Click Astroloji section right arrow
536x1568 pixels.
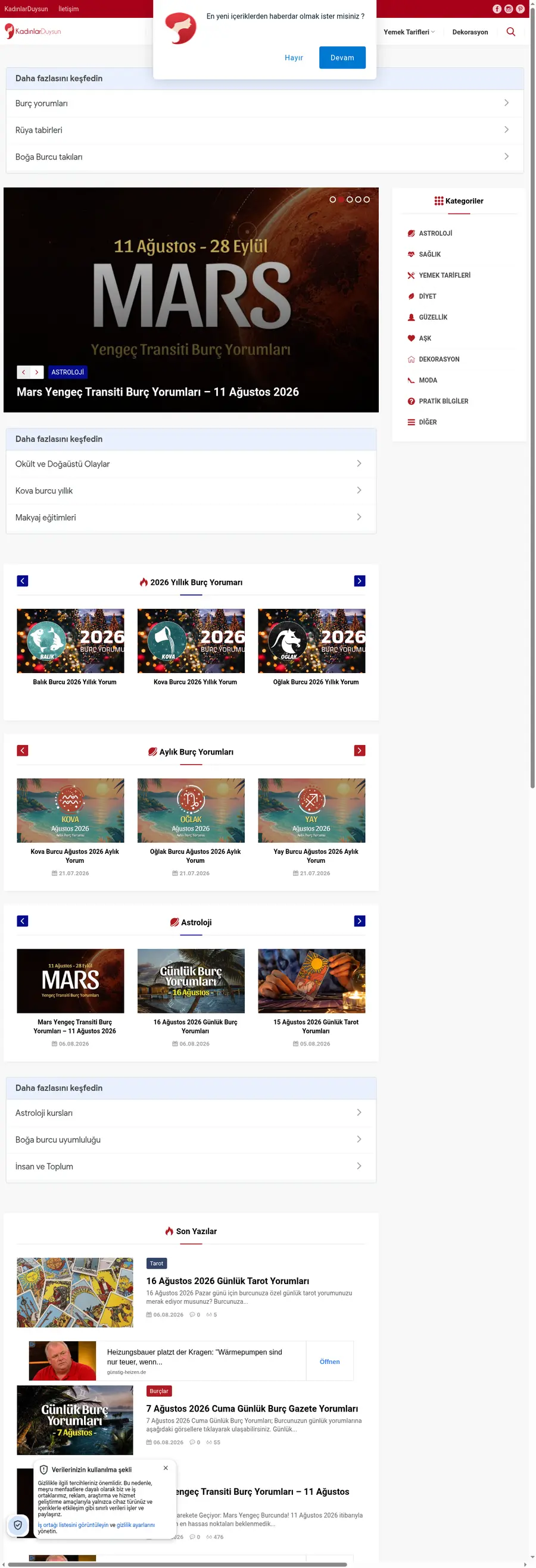359,921
